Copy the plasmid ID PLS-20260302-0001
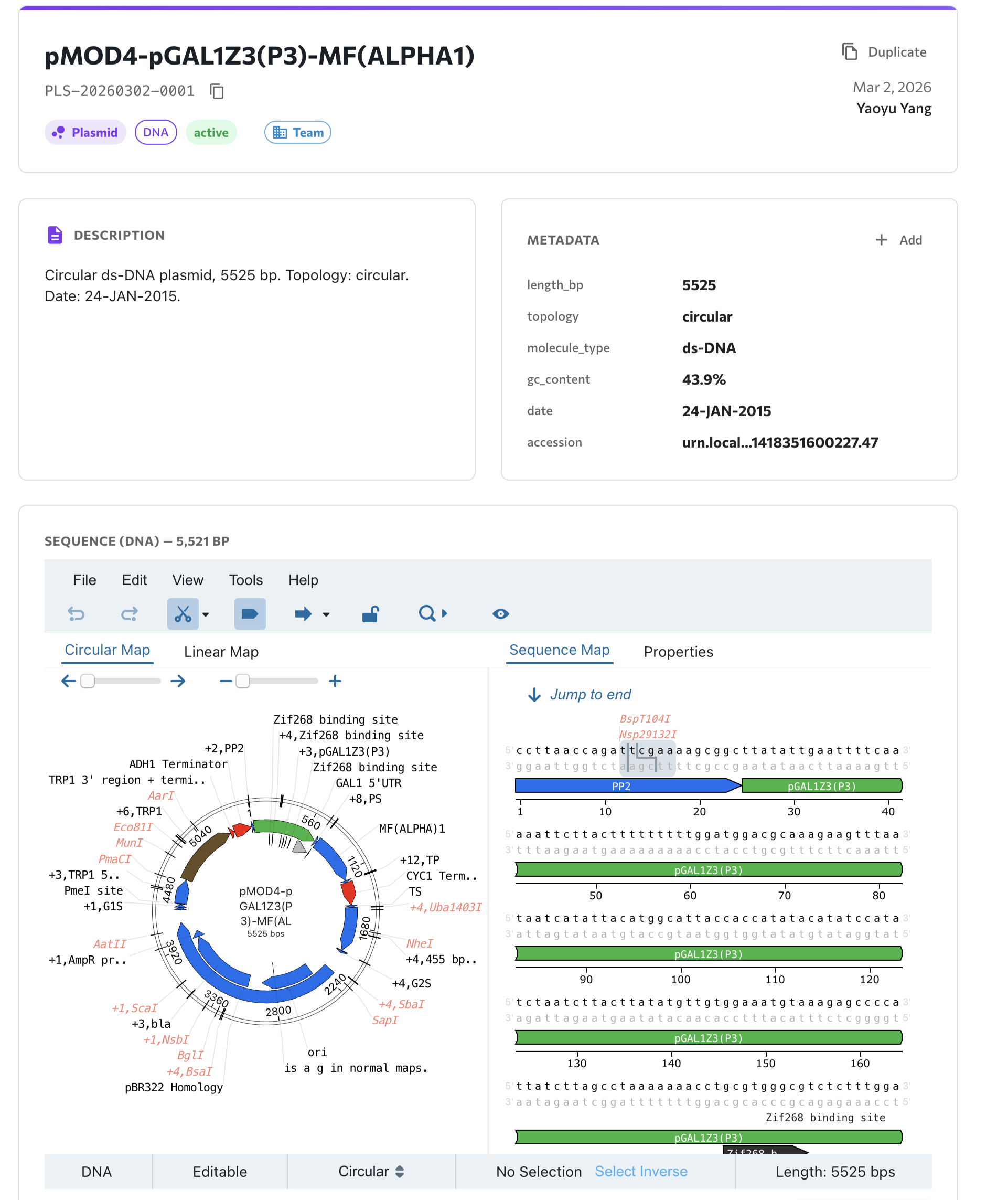 217,91
